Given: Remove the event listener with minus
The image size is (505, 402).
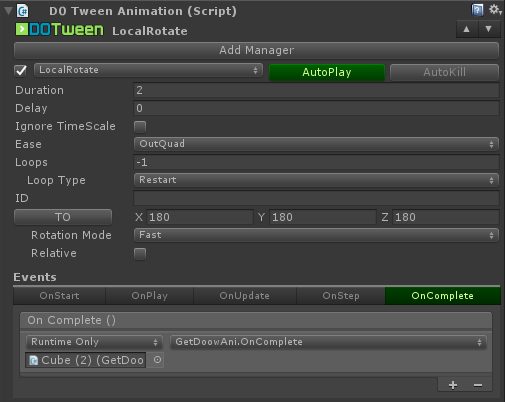Looking at the screenshot, I should click(478, 385).
